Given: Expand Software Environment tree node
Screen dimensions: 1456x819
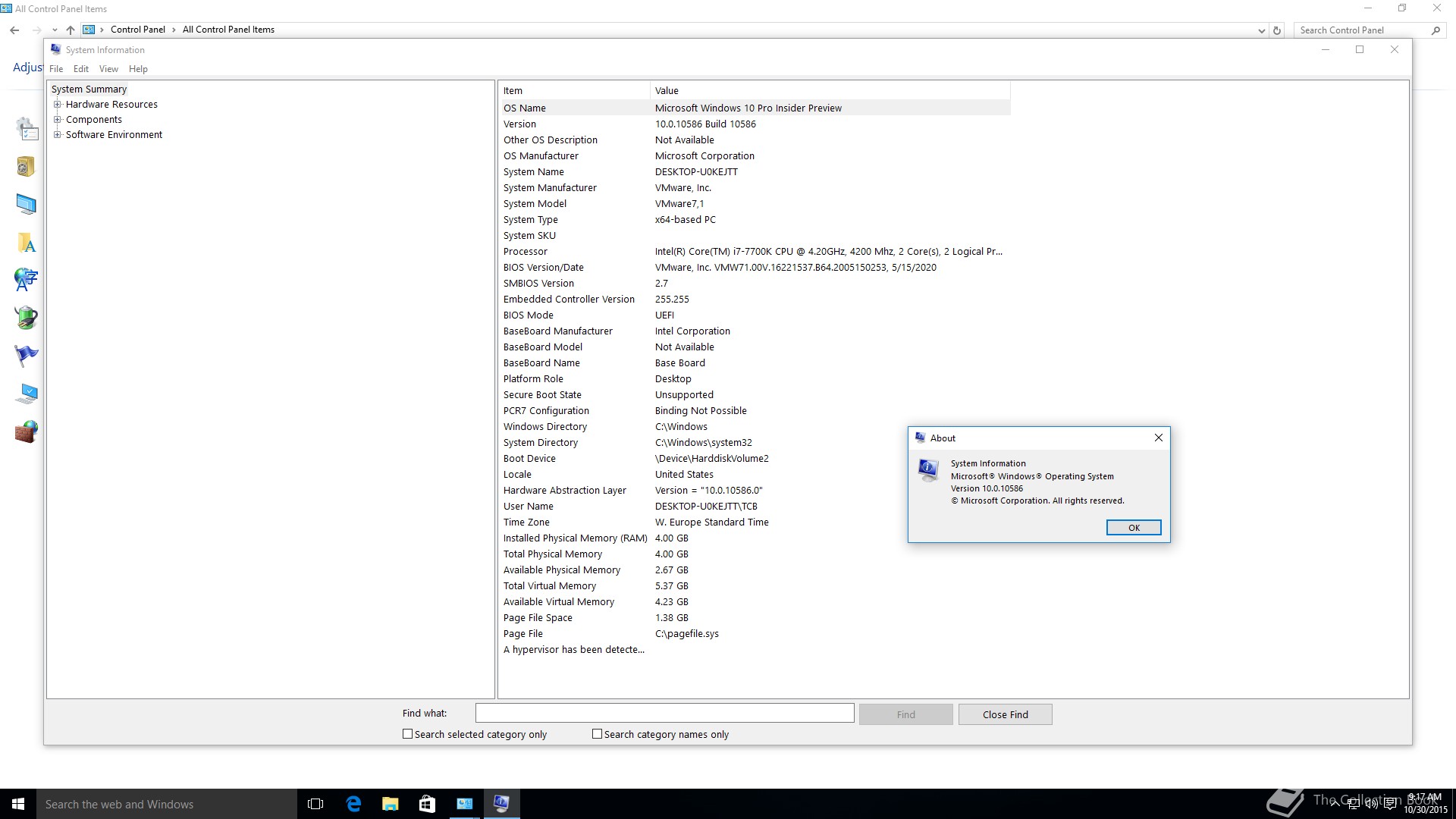Looking at the screenshot, I should (x=58, y=135).
